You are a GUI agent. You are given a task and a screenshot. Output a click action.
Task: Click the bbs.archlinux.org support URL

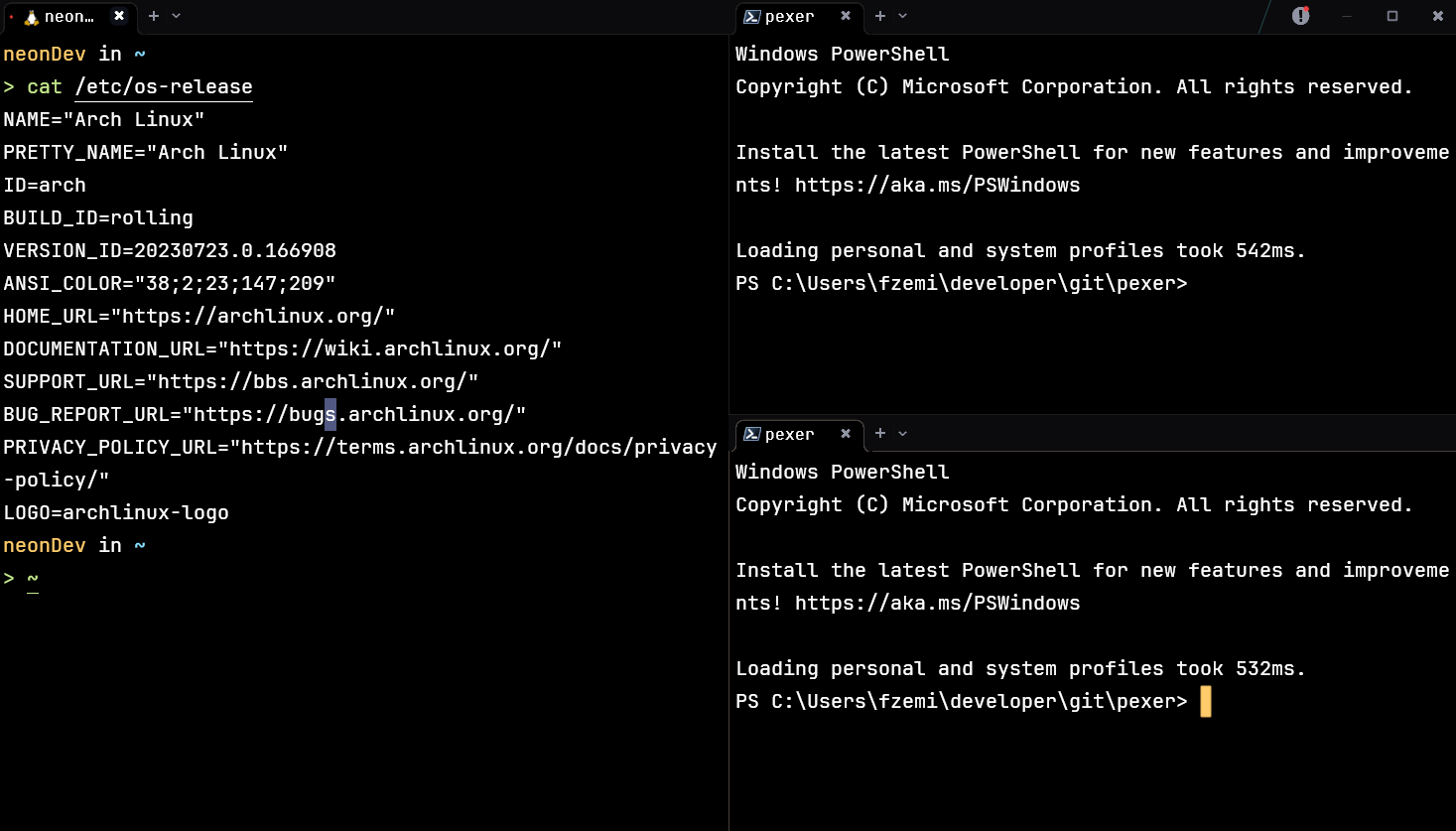coord(313,382)
